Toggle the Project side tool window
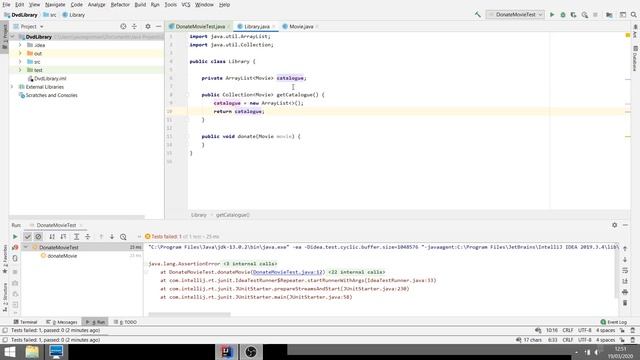 (5, 37)
